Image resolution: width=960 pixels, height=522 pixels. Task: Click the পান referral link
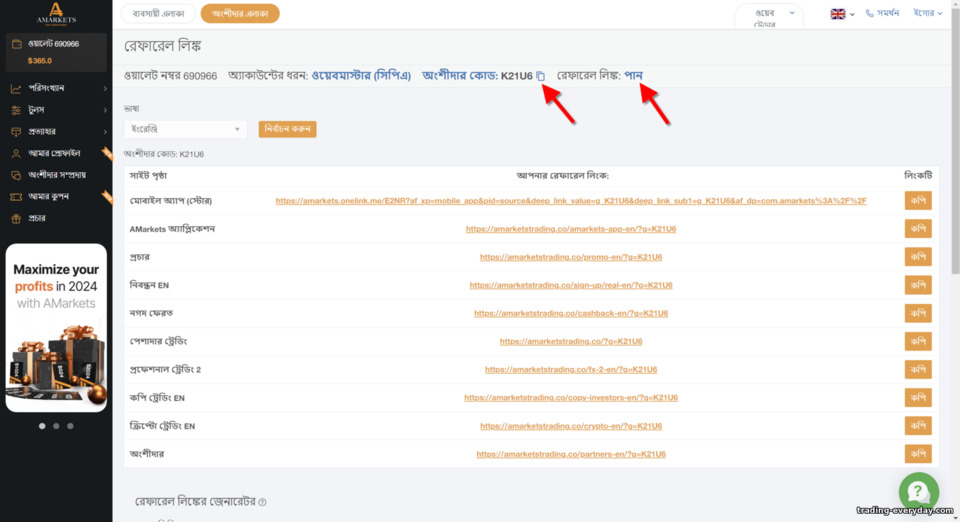pos(633,75)
